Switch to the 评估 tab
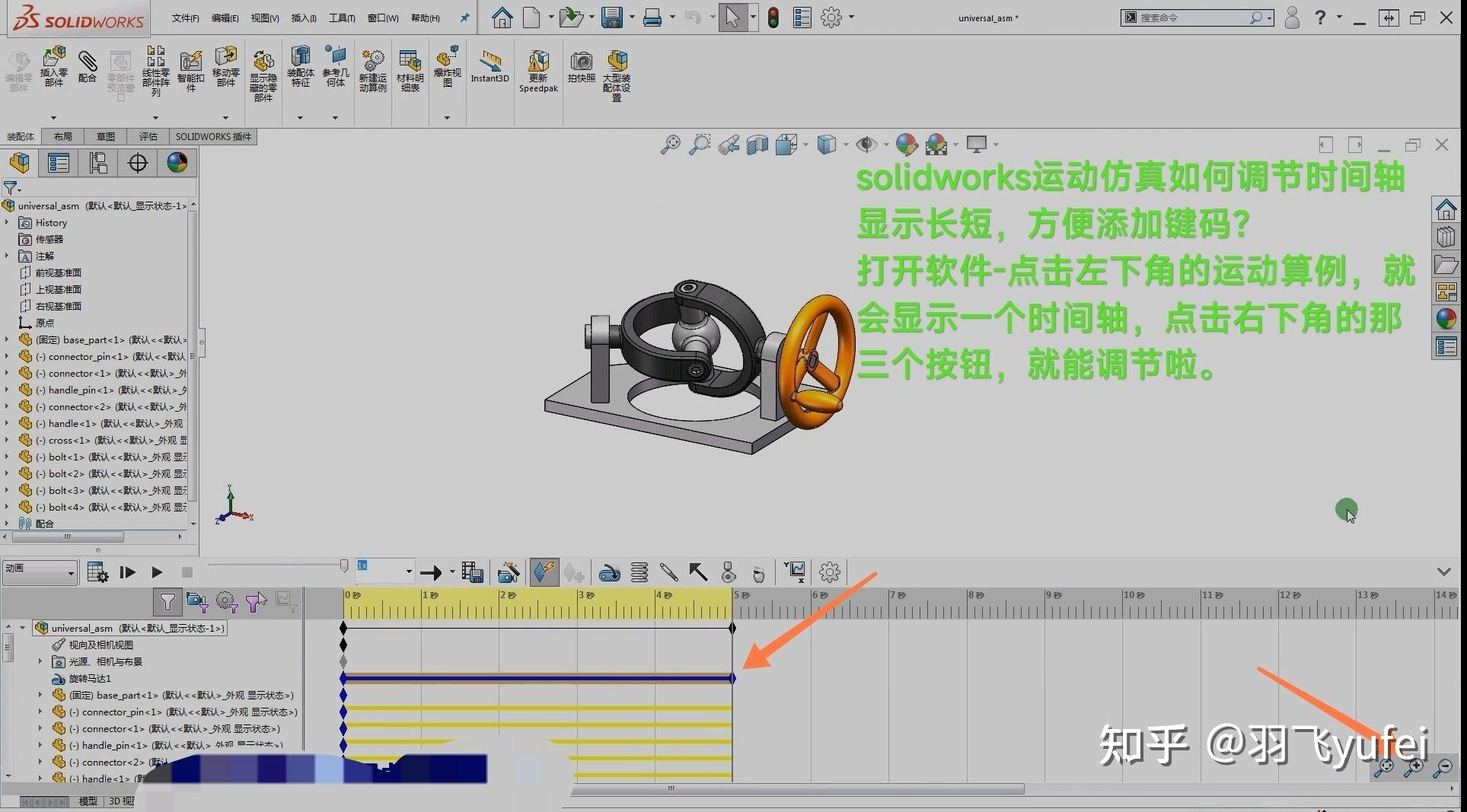The width and height of the screenshot is (1467, 812). [x=148, y=137]
